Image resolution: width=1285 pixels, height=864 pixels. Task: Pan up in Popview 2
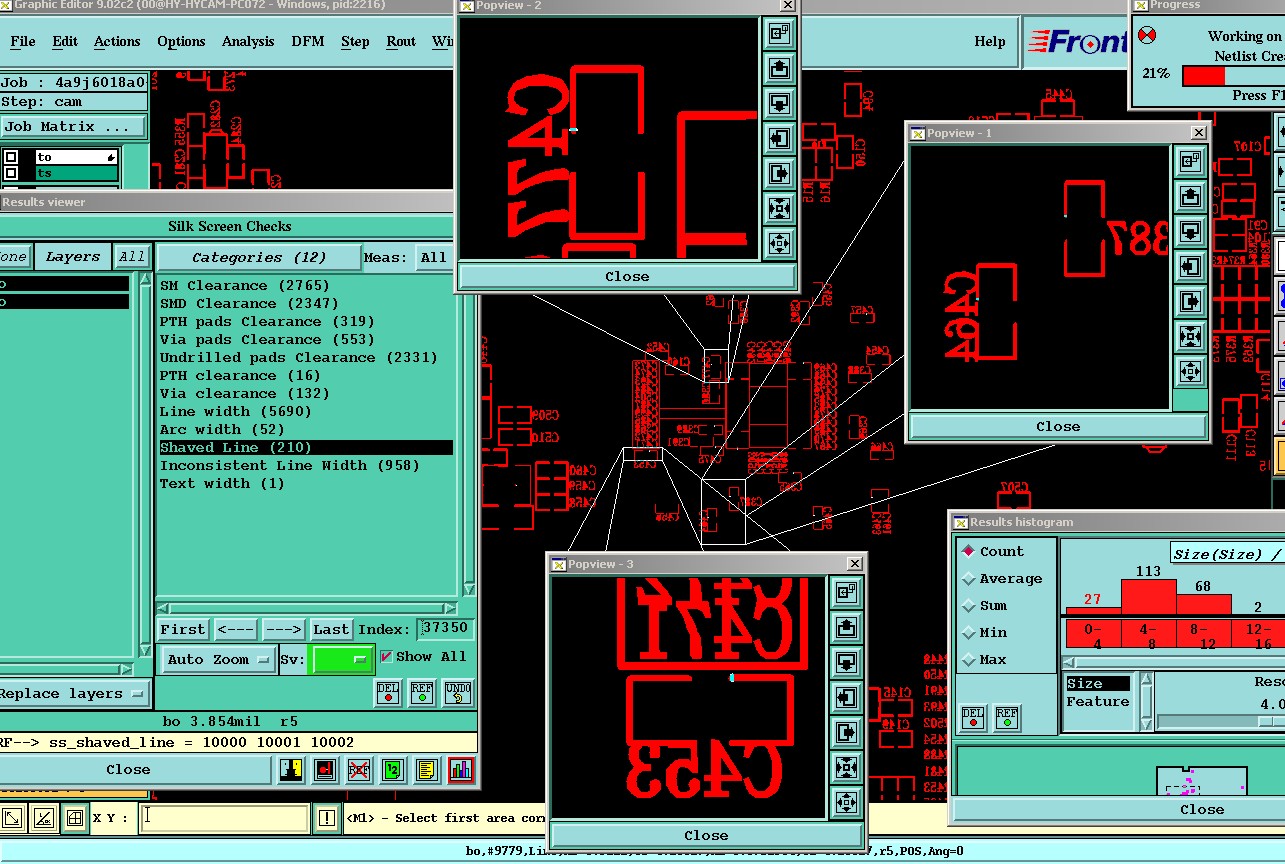779,68
